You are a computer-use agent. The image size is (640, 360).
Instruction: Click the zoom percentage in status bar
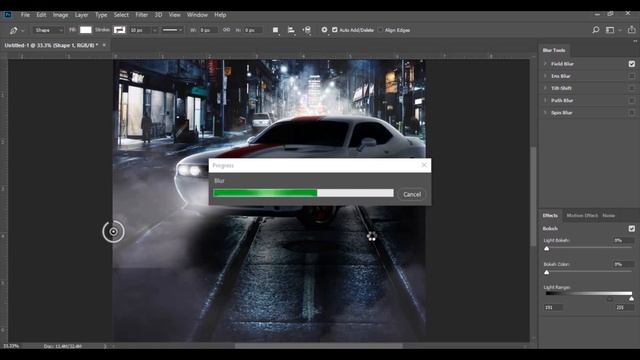11,346
